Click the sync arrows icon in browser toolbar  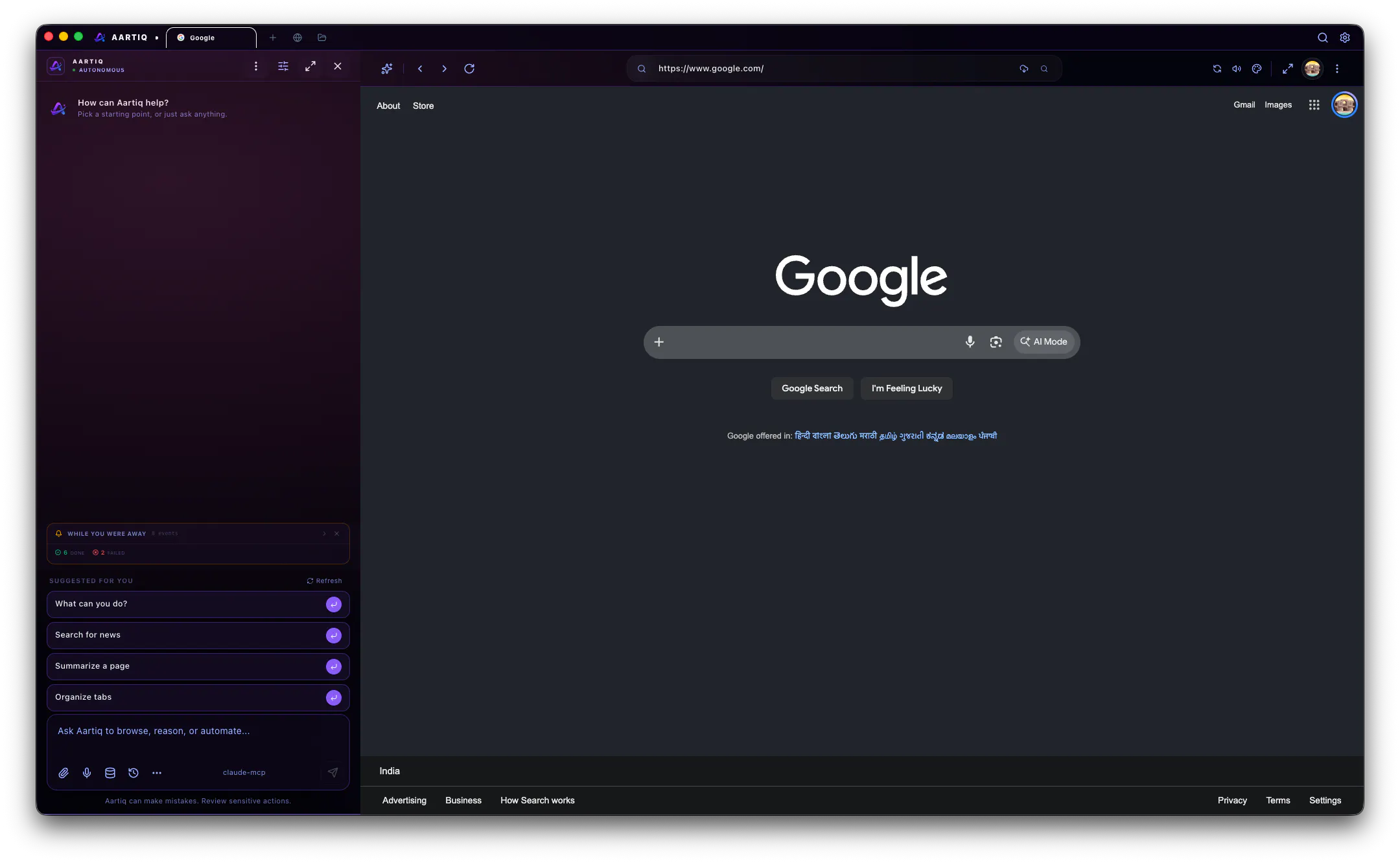coord(1217,69)
